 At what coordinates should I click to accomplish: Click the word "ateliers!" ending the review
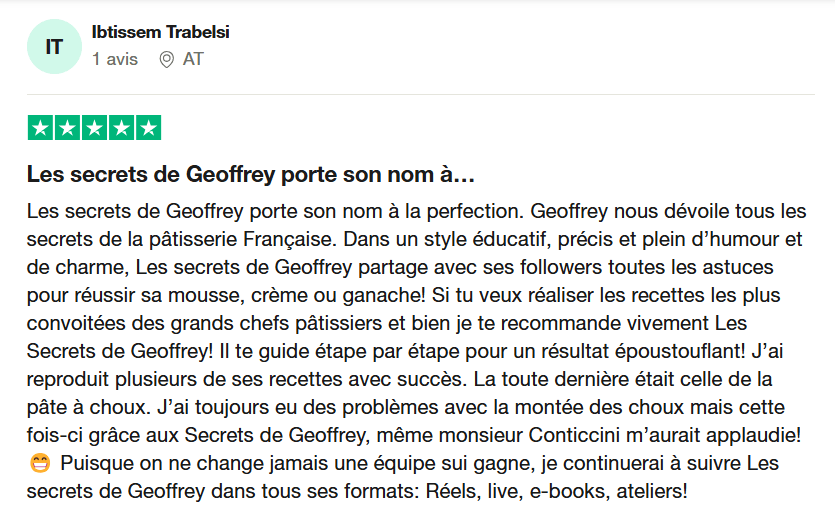652,491
